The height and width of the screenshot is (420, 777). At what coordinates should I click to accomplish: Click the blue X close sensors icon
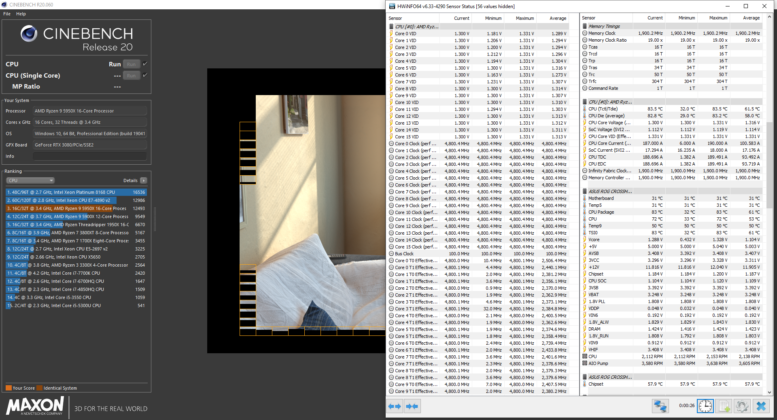pos(761,406)
